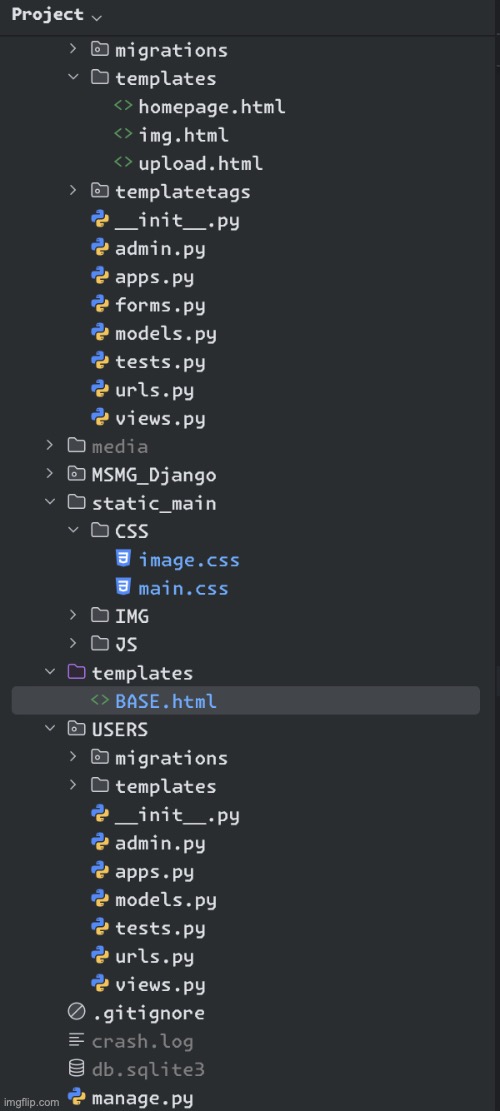Image resolution: width=500 pixels, height=1111 pixels.
Task: Collapse the USERS package
Action: point(50,729)
